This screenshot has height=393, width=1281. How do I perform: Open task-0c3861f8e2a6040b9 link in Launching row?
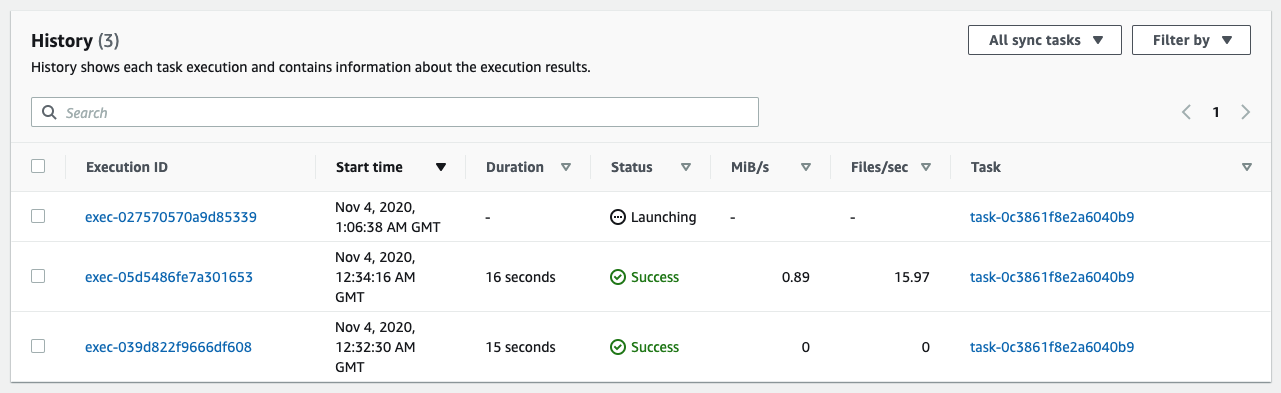pyautogui.click(x=1053, y=217)
